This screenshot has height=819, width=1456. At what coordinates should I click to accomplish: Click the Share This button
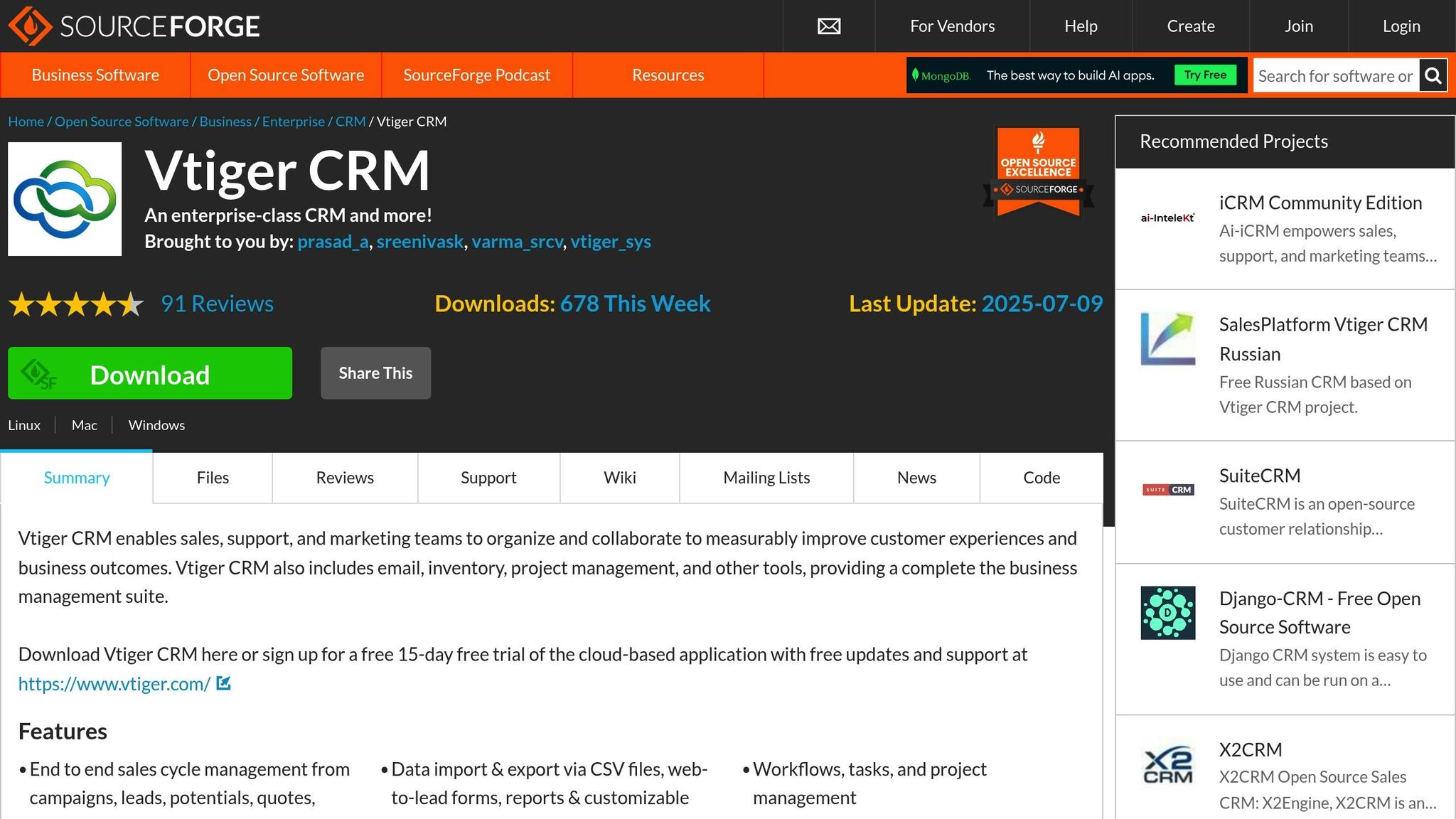click(x=375, y=373)
